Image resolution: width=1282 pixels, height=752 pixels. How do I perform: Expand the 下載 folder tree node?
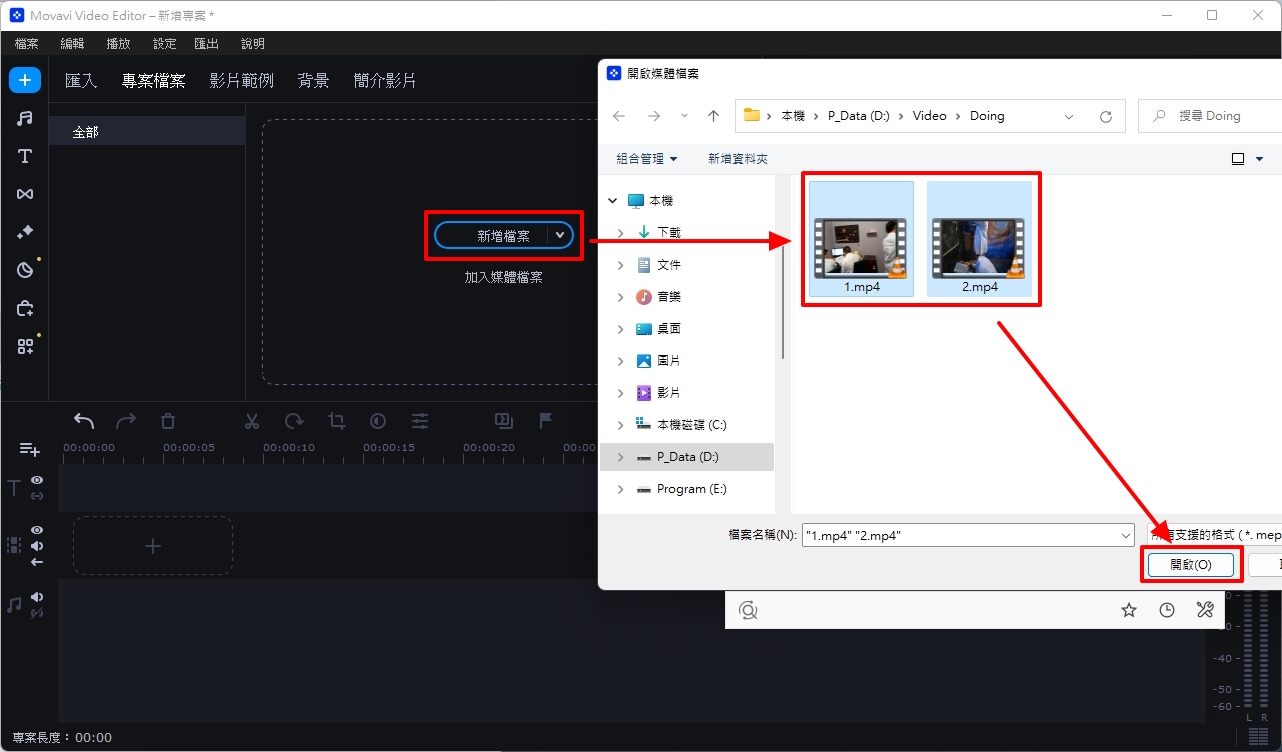click(620, 233)
